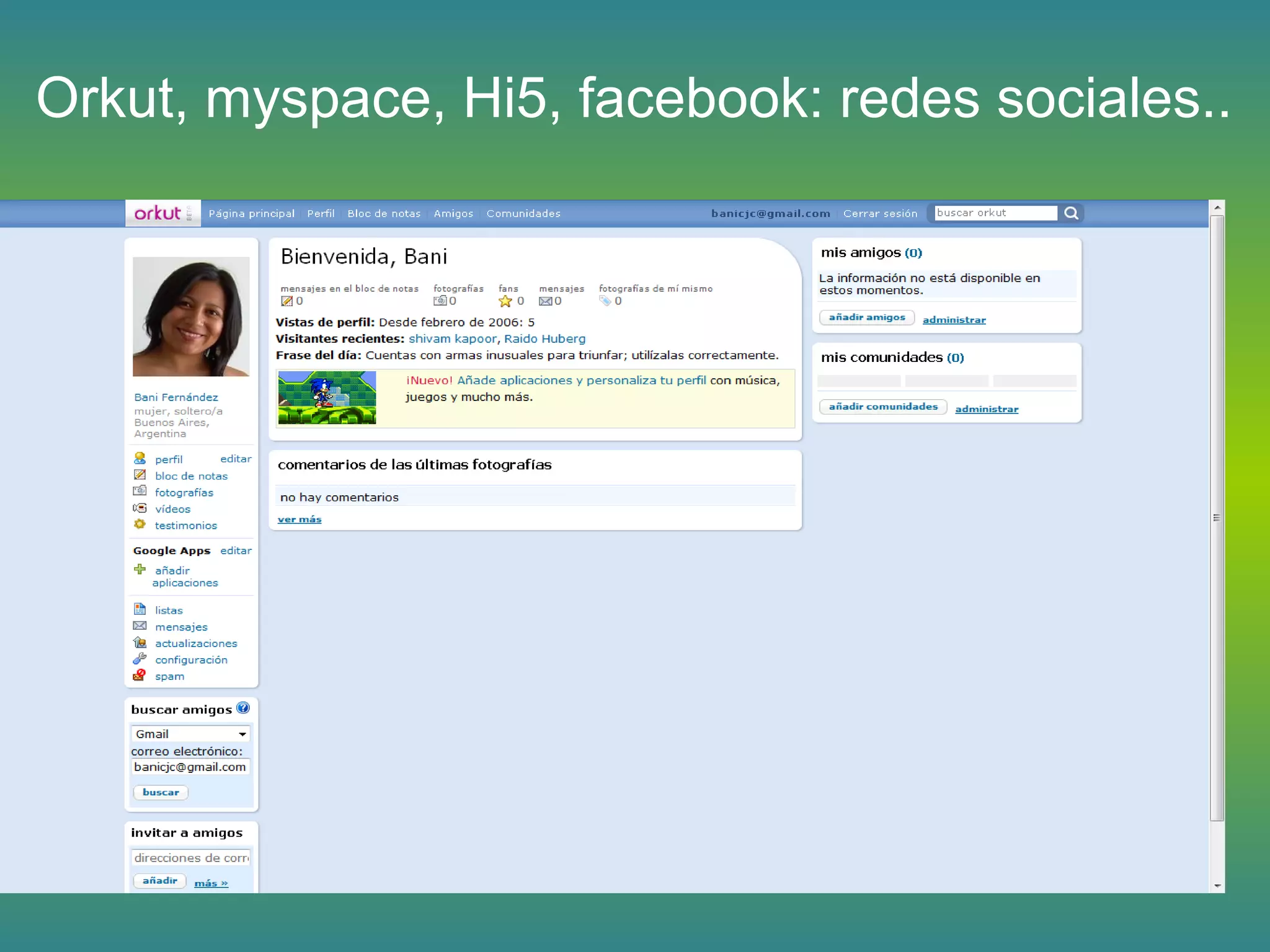Image resolution: width=1270 pixels, height=952 pixels.
Task: Click the envelope icon under mensajes stats
Action: (x=546, y=301)
